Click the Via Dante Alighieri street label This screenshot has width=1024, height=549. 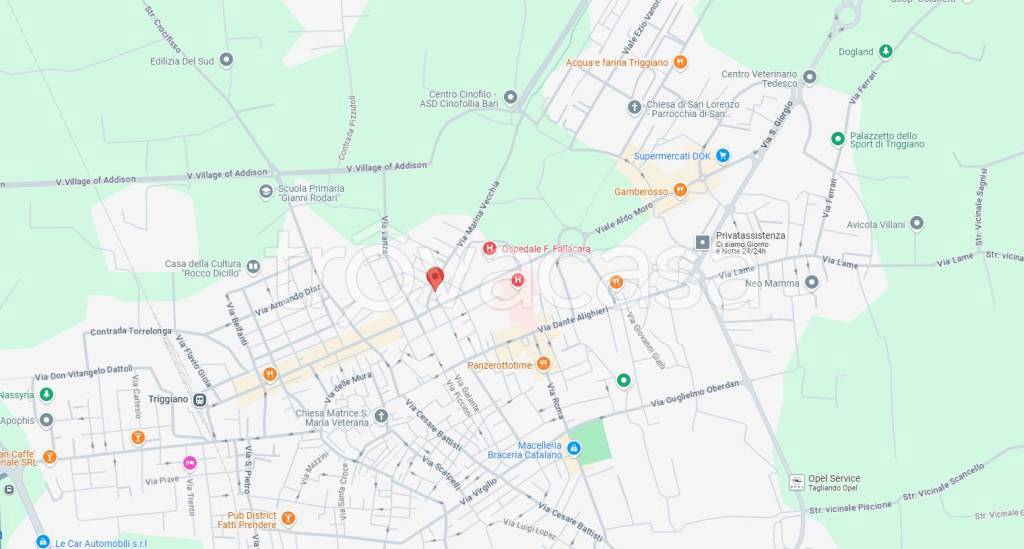[x=573, y=319]
